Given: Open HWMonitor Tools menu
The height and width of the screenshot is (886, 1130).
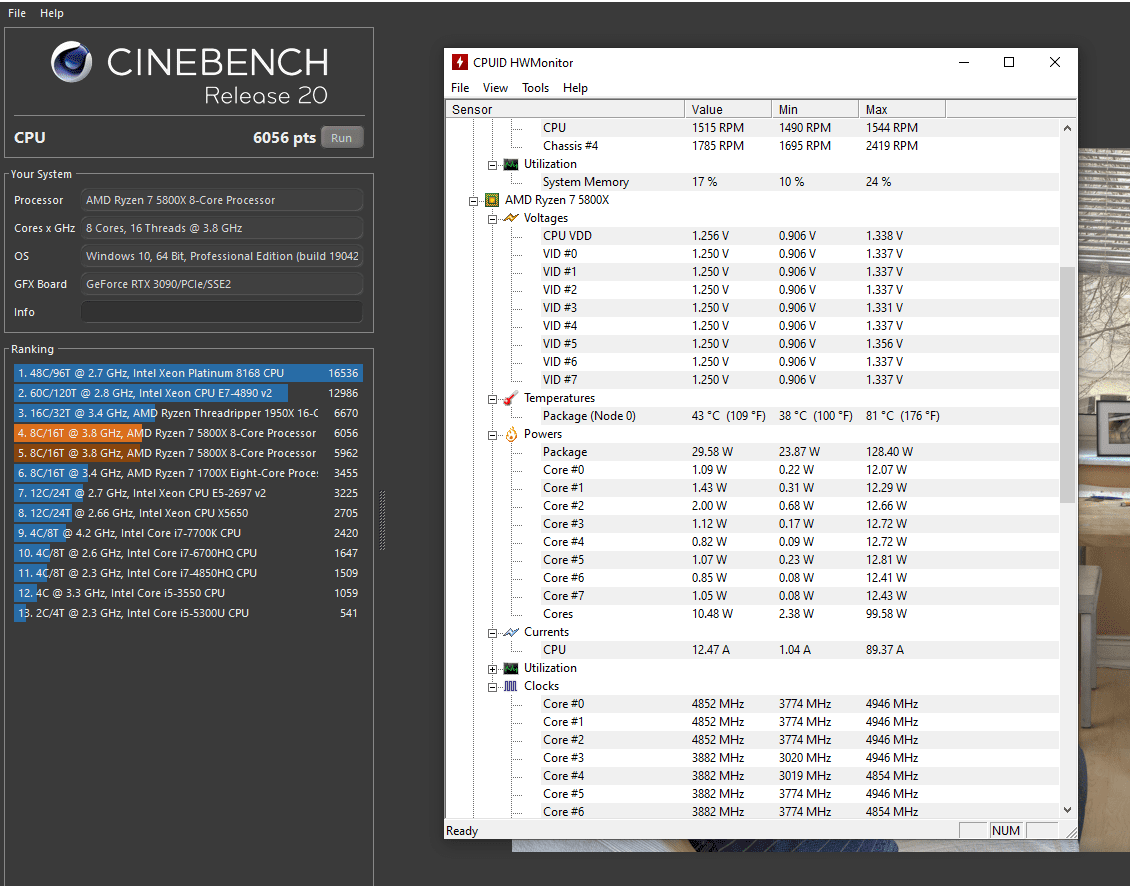Looking at the screenshot, I should (x=535, y=88).
